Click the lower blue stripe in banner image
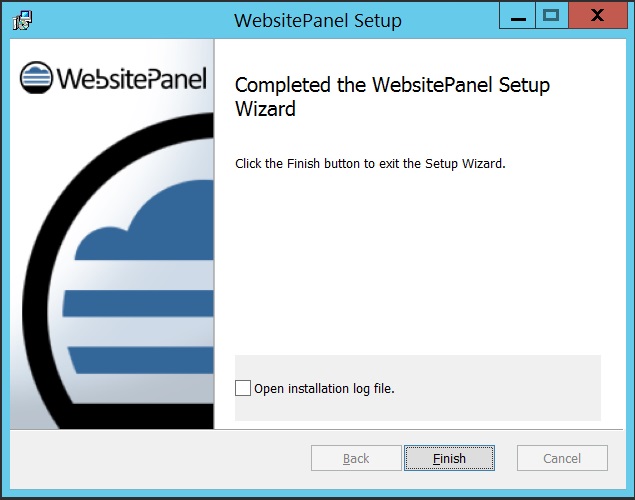The width and height of the screenshot is (635, 500). click(142, 360)
